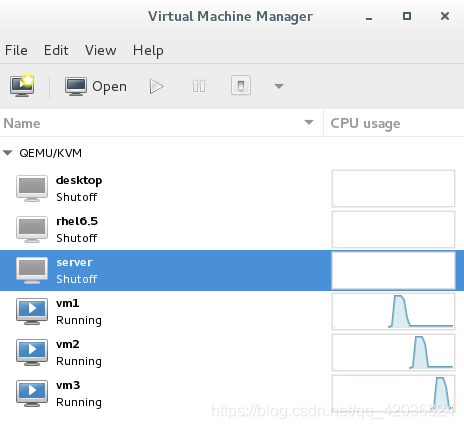Click the vm3 running monitor icon
The image size is (464, 429).
point(32,393)
